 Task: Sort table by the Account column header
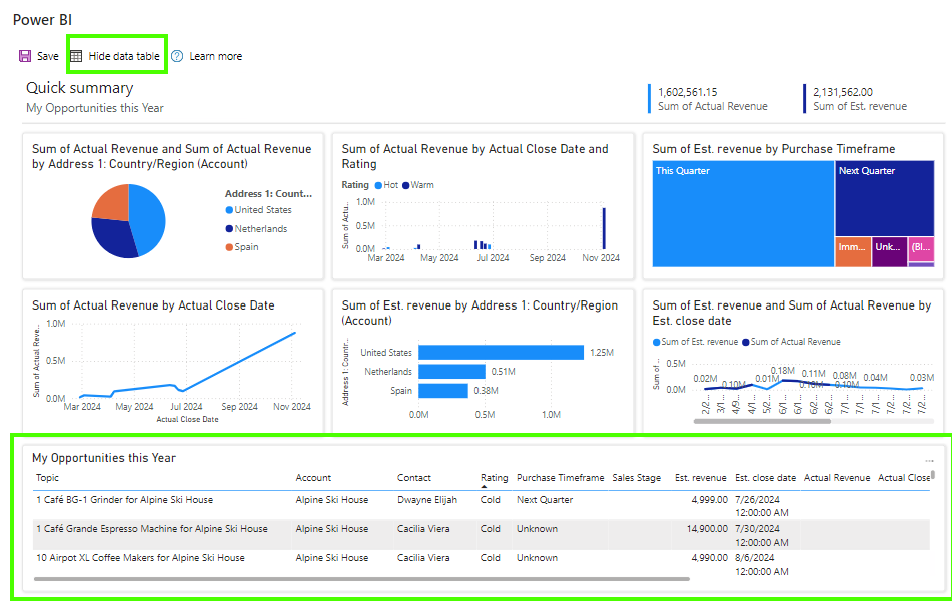pyautogui.click(x=313, y=478)
